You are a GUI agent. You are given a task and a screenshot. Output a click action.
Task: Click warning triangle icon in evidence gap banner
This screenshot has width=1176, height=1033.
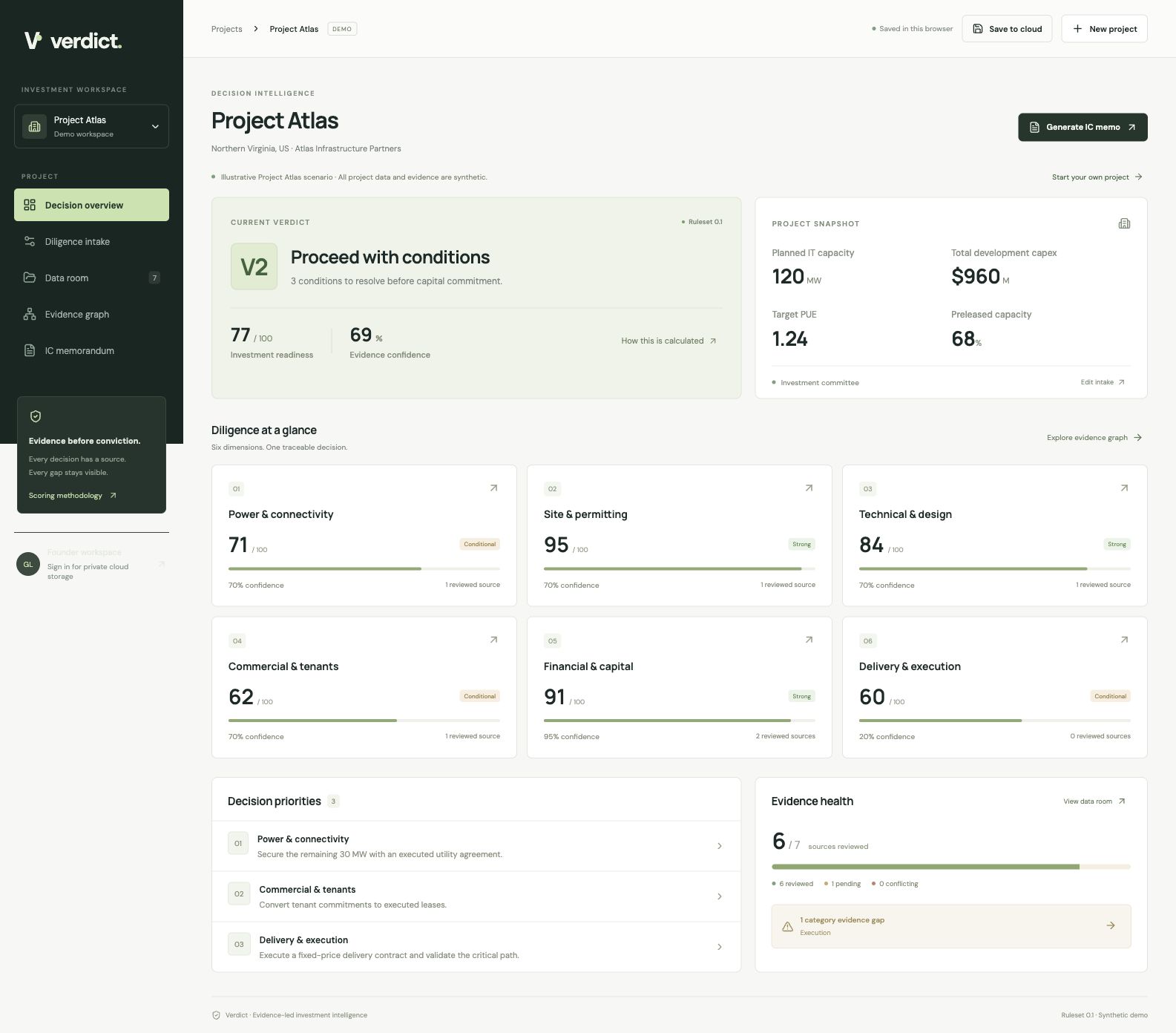point(787,926)
